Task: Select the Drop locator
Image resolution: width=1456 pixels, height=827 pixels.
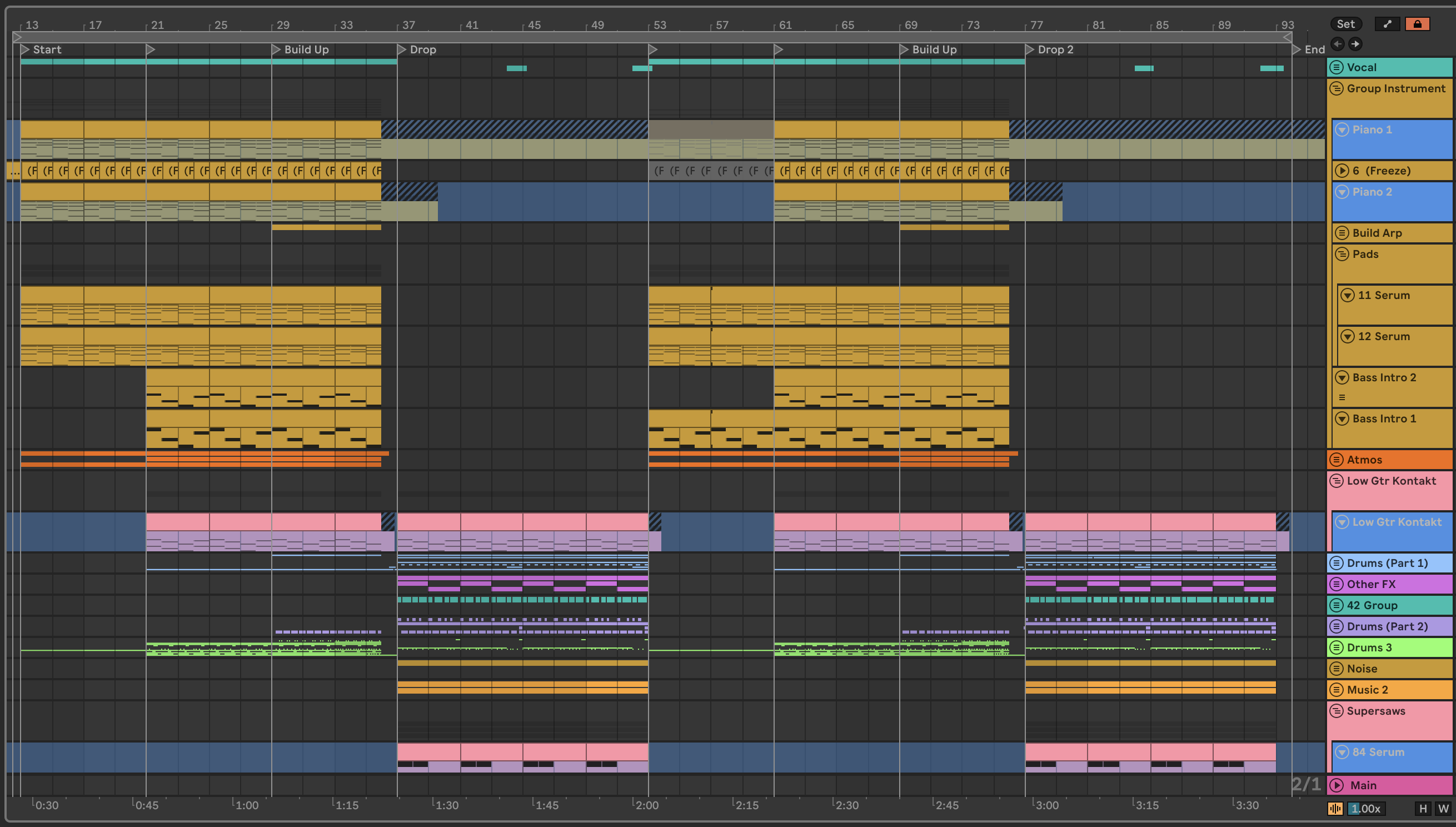Action: [x=417, y=49]
